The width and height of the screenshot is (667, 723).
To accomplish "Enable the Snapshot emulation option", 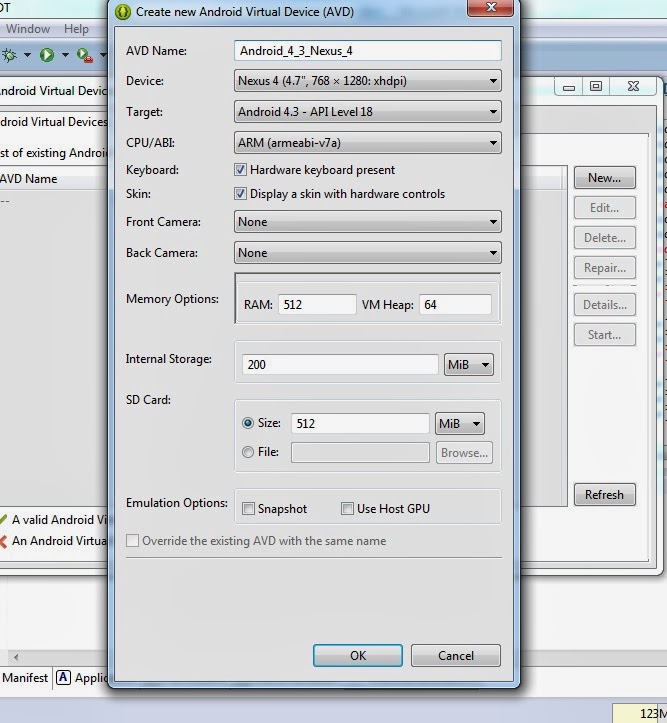I will click(248, 509).
